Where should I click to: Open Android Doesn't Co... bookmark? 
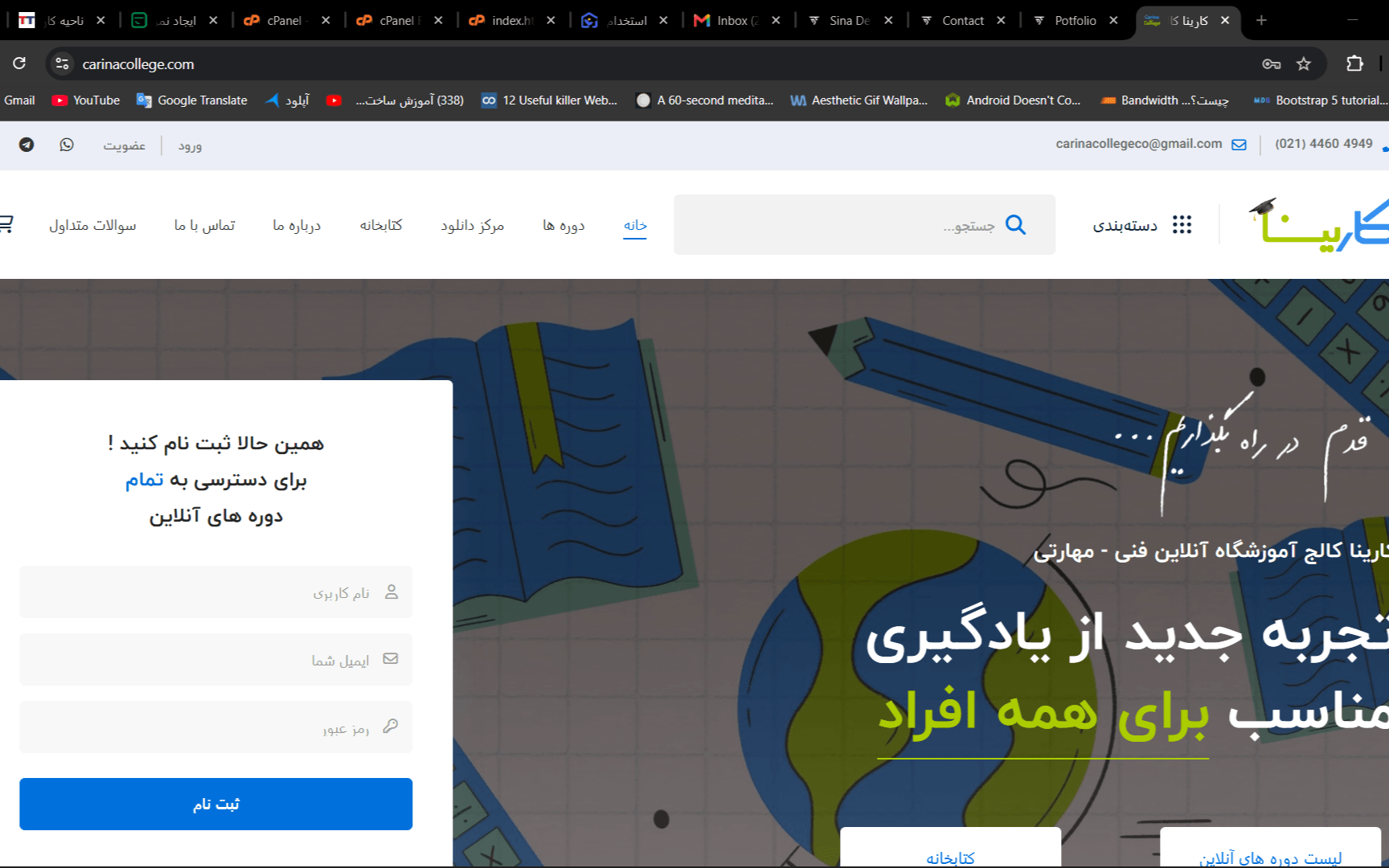tap(1013, 100)
